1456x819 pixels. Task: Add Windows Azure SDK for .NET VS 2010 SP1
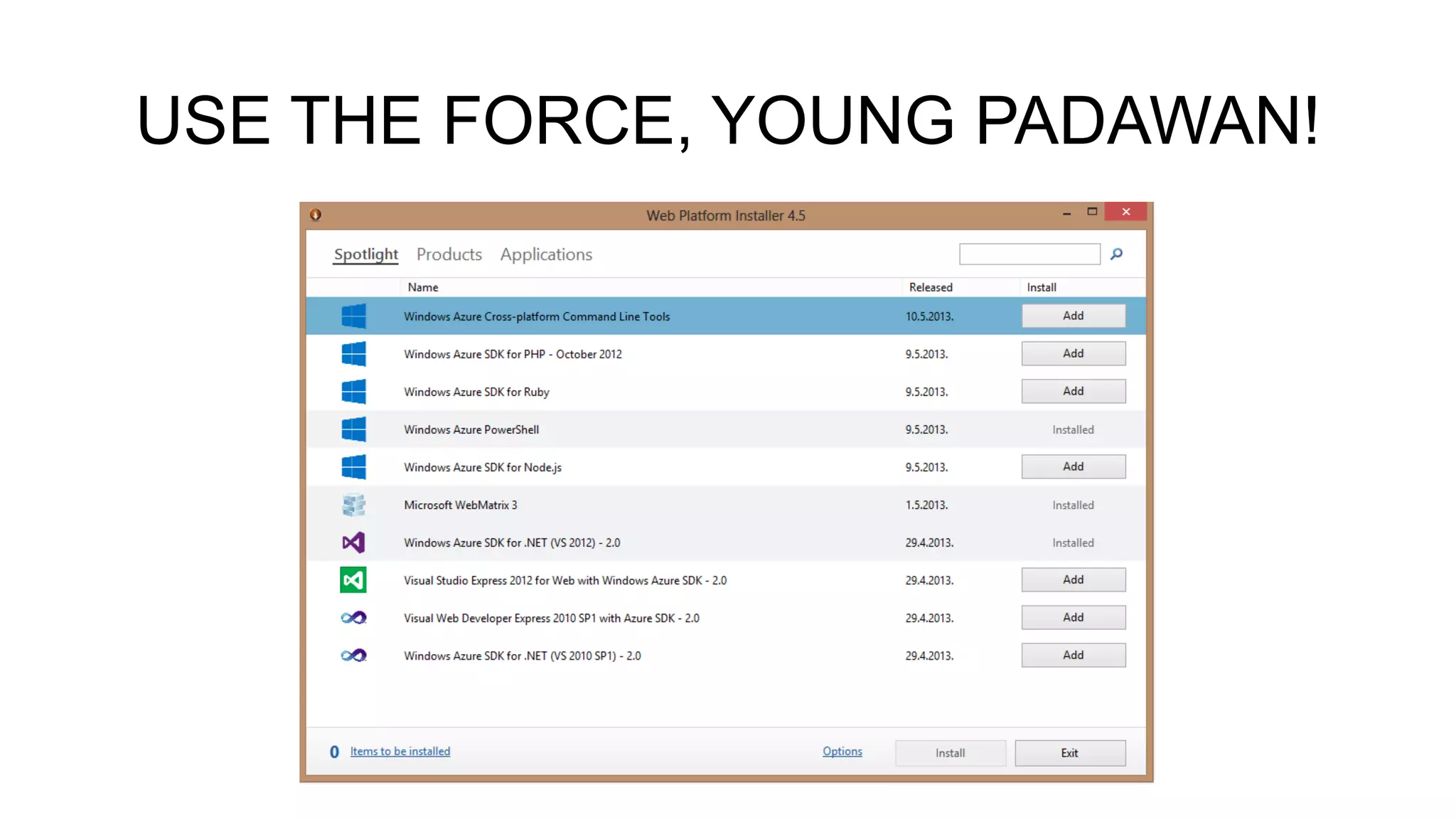[1074, 655]
